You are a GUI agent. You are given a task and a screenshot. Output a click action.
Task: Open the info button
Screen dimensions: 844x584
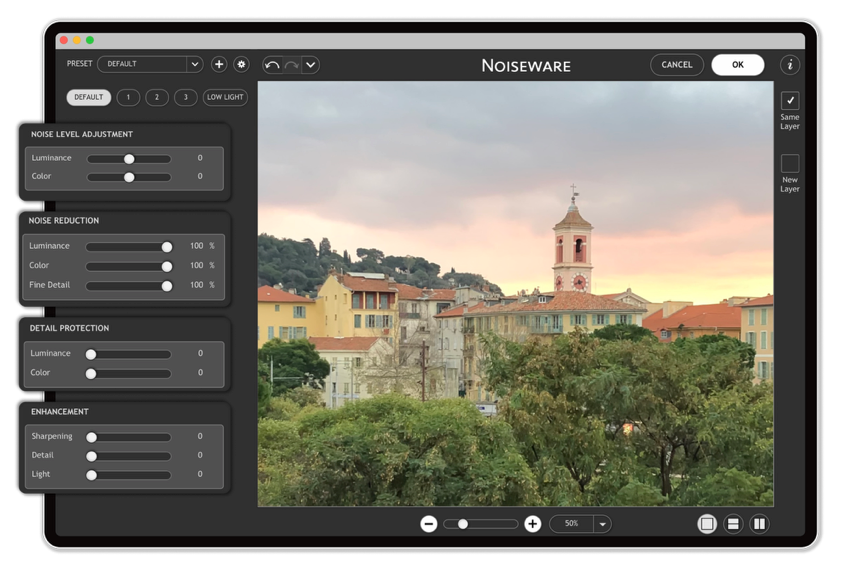pyautogui.click(x=790, y=65)
